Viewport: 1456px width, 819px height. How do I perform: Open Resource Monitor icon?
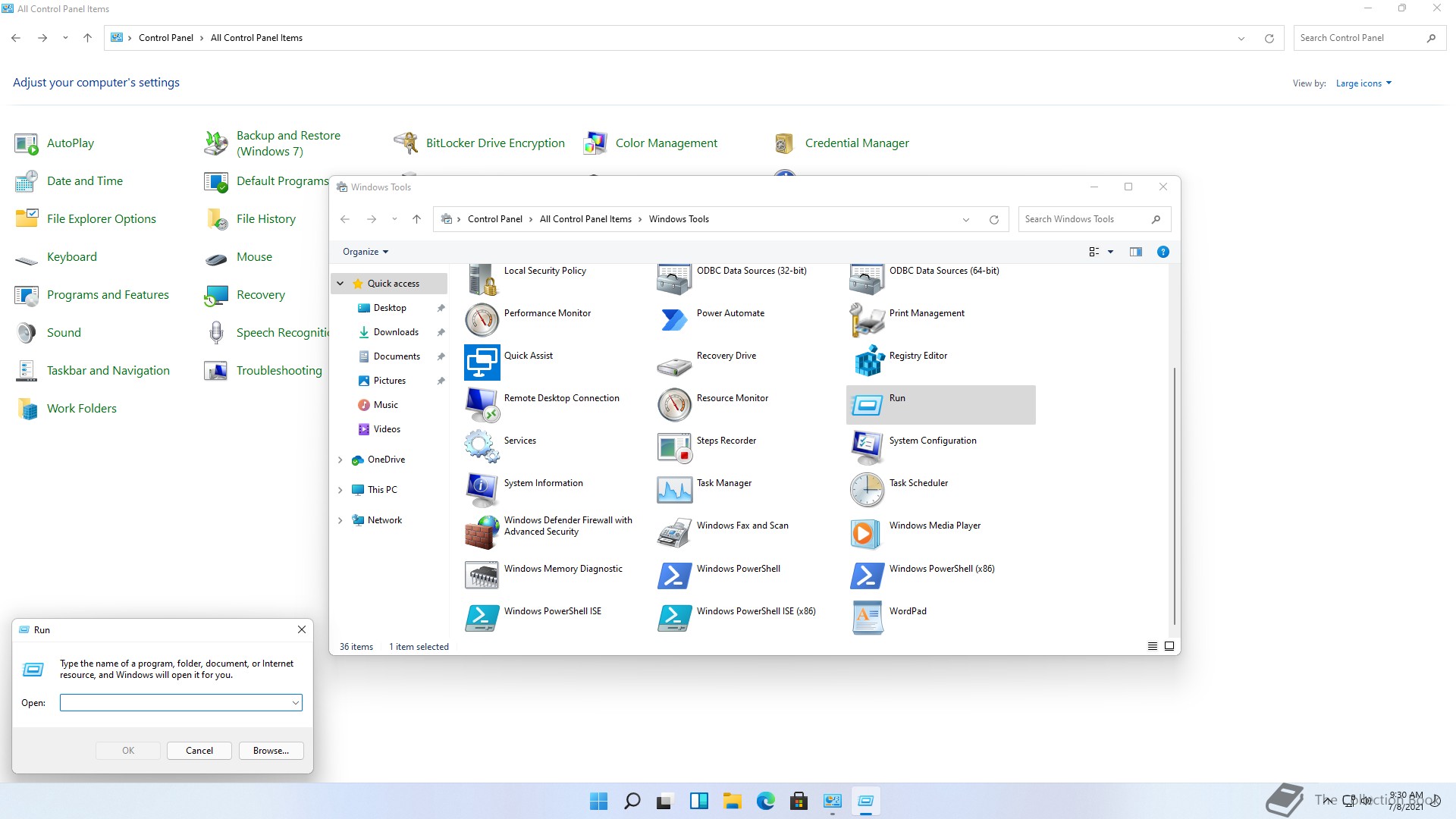[674, 404]
